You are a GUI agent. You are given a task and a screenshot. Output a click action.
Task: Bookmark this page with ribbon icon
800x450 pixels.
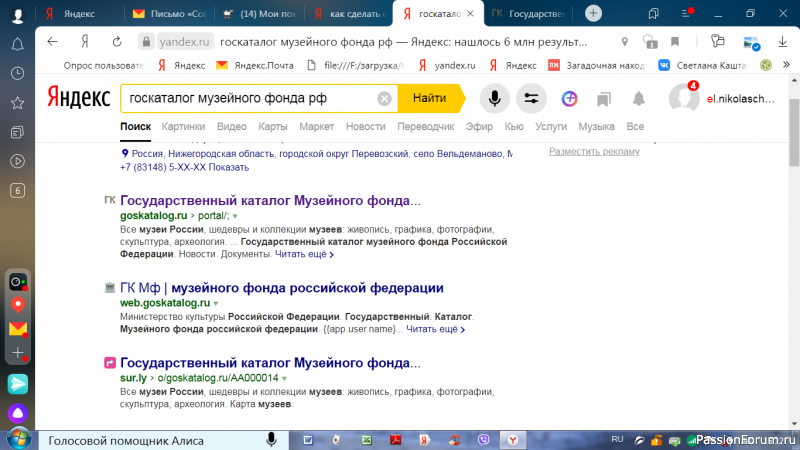[675, 42]
